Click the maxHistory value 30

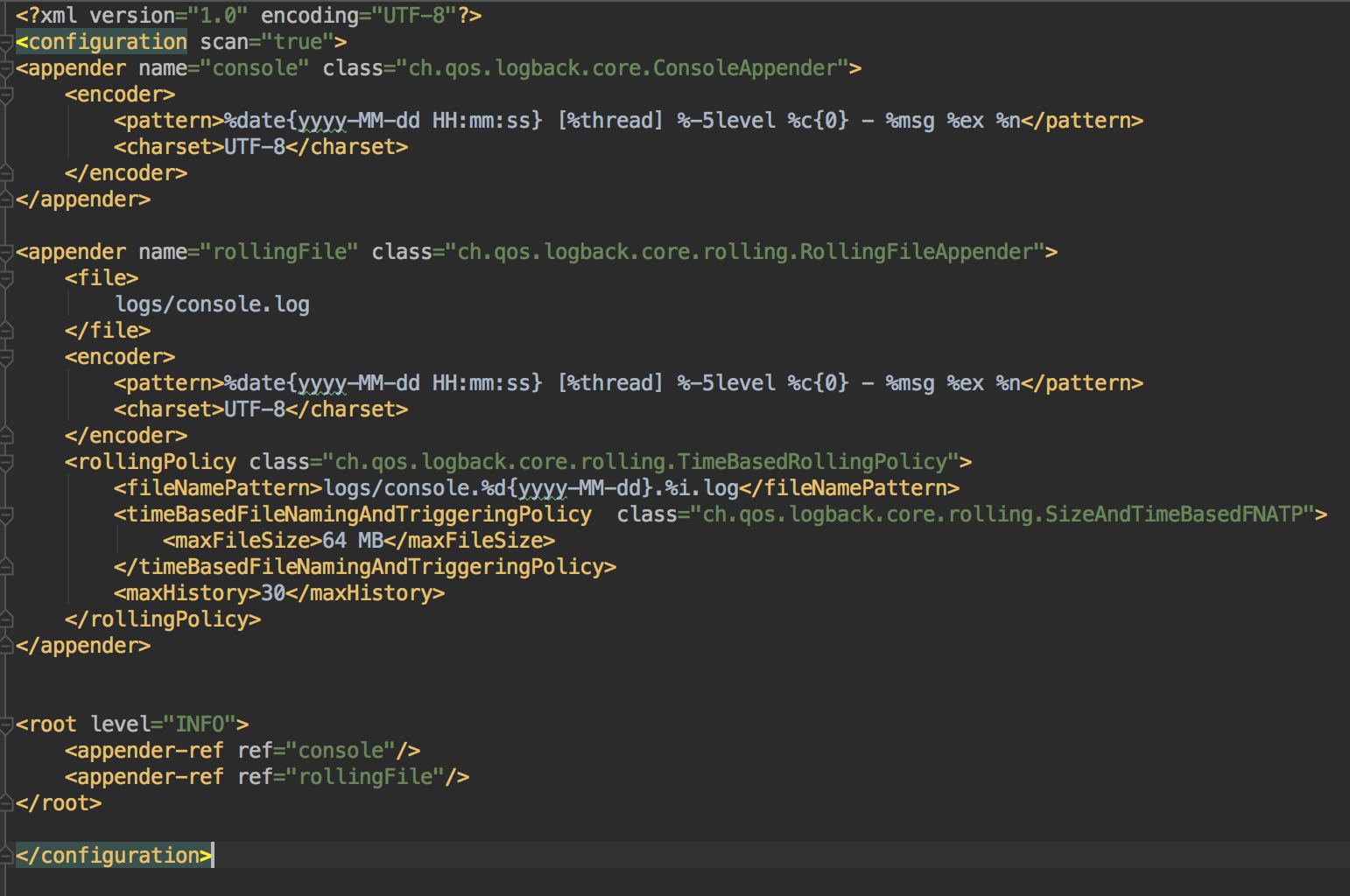(273, 593)
